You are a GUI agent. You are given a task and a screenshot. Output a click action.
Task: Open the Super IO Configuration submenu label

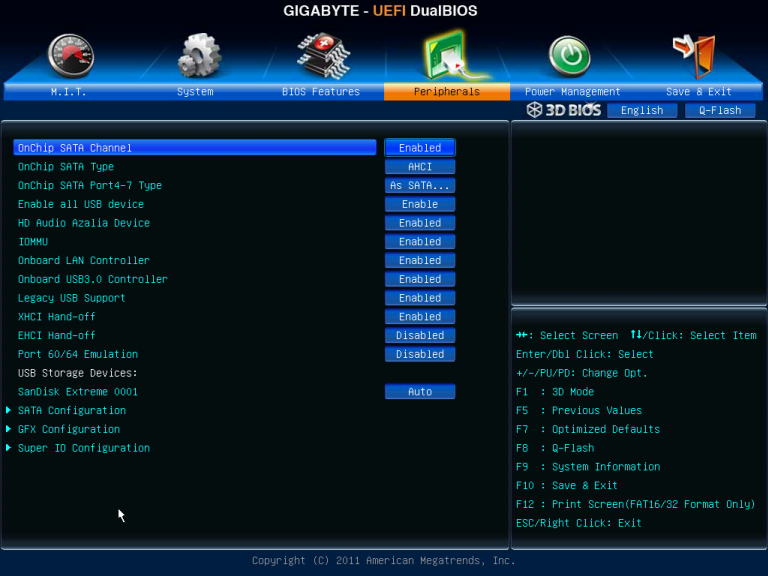pyautogui.click(x=84, y=448)
